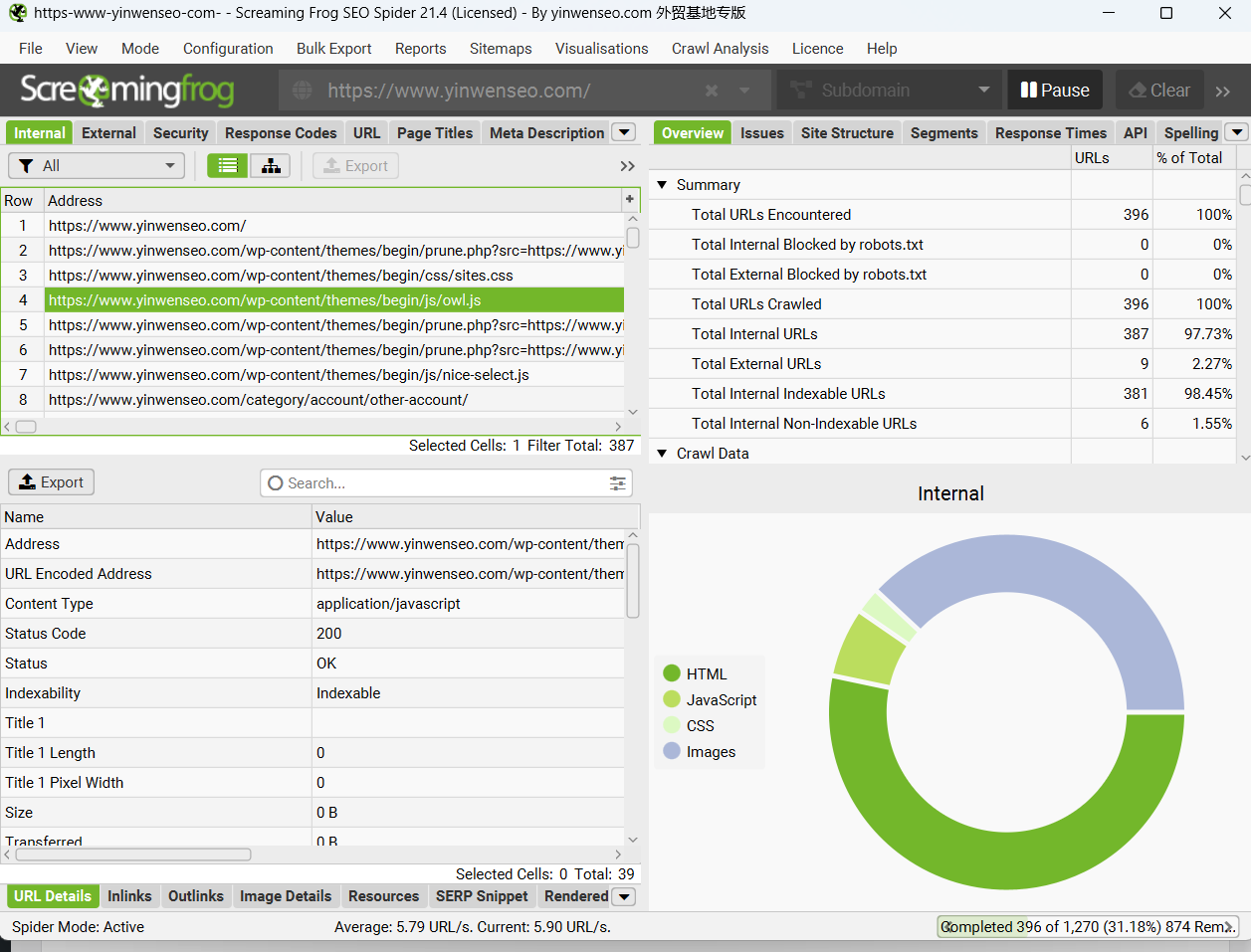
Task: Add a column using the plus icon
Action: coord(630,200)
